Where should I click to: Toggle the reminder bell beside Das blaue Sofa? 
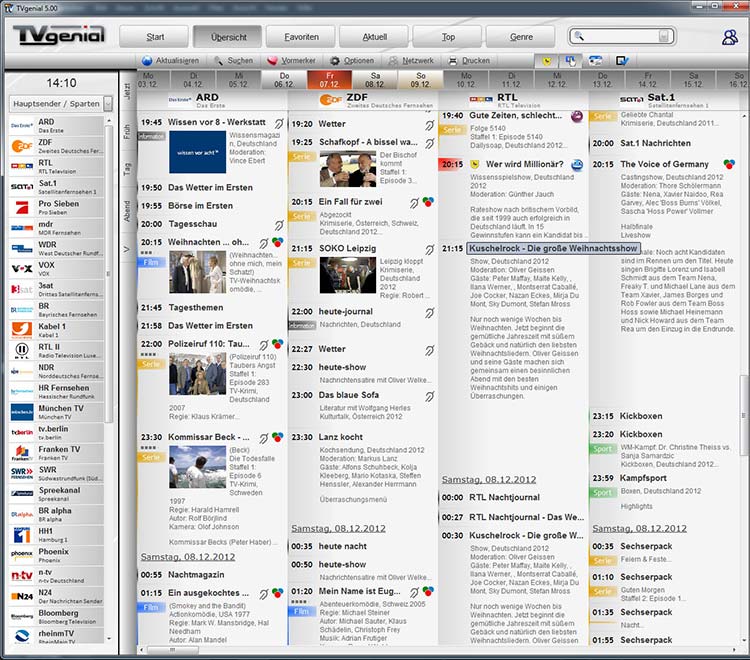point(430,396)
